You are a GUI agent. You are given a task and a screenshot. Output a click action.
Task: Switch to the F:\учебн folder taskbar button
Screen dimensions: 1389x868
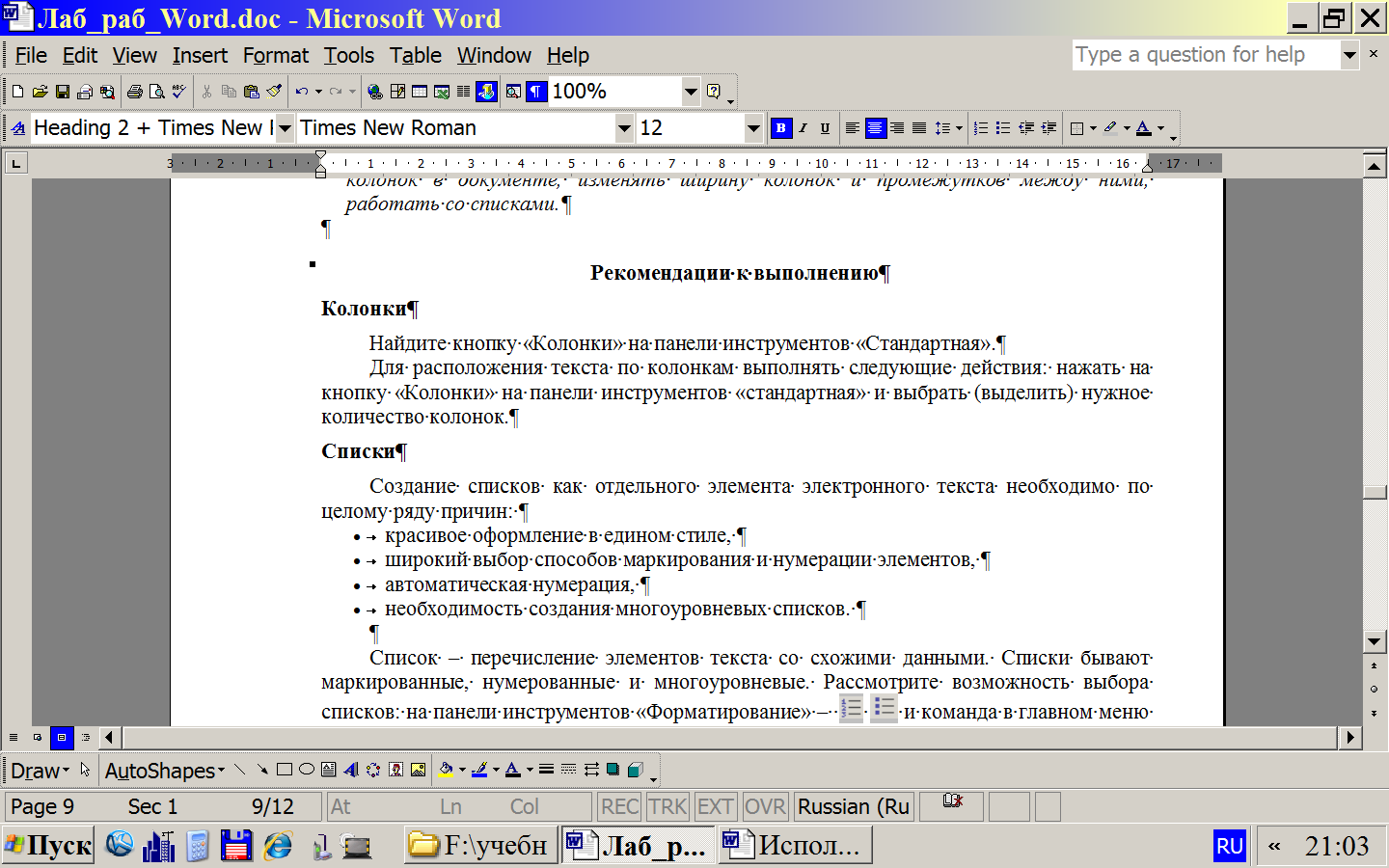tap(480, 846)
